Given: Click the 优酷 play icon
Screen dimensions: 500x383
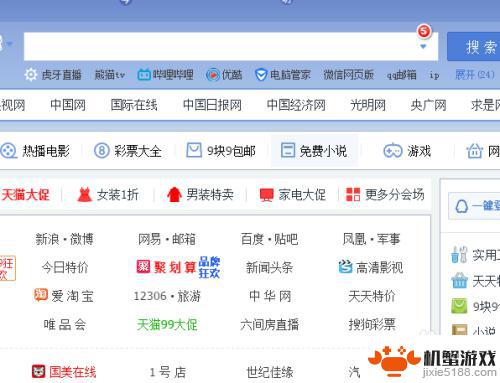Looking at the screenshot, I should point(213,75).
